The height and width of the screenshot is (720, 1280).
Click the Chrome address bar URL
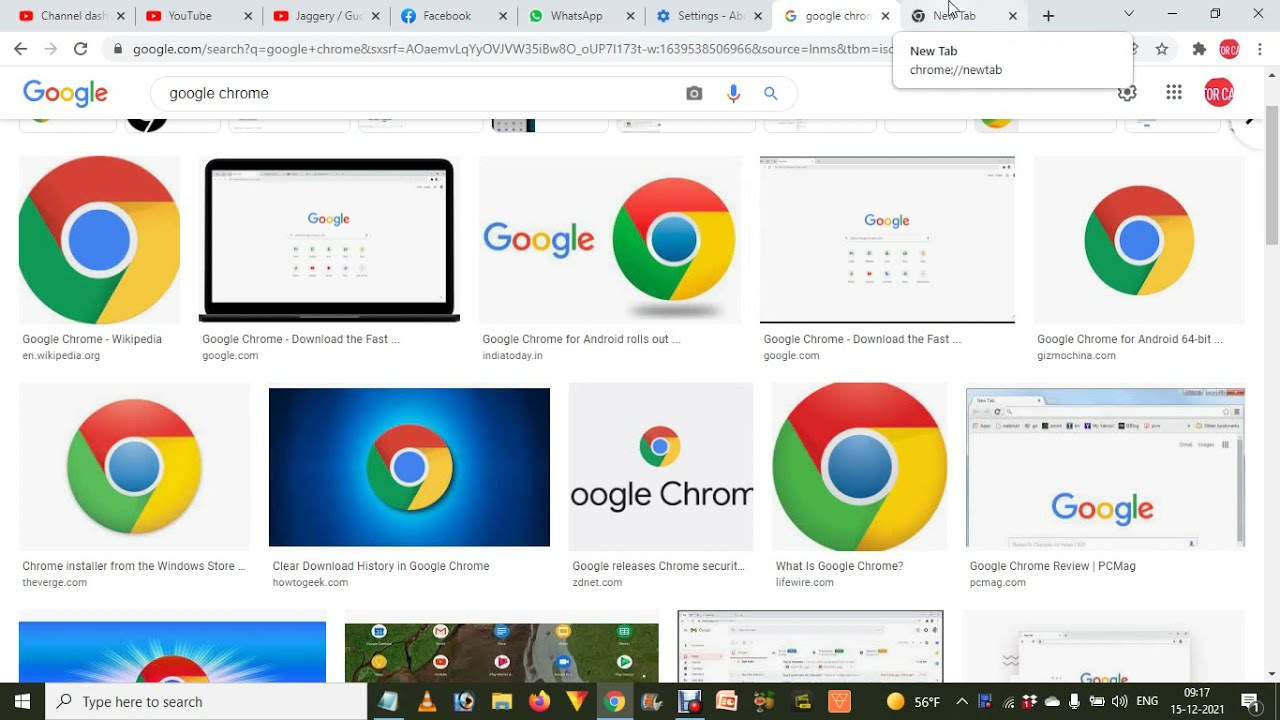(x=512, y=48)
